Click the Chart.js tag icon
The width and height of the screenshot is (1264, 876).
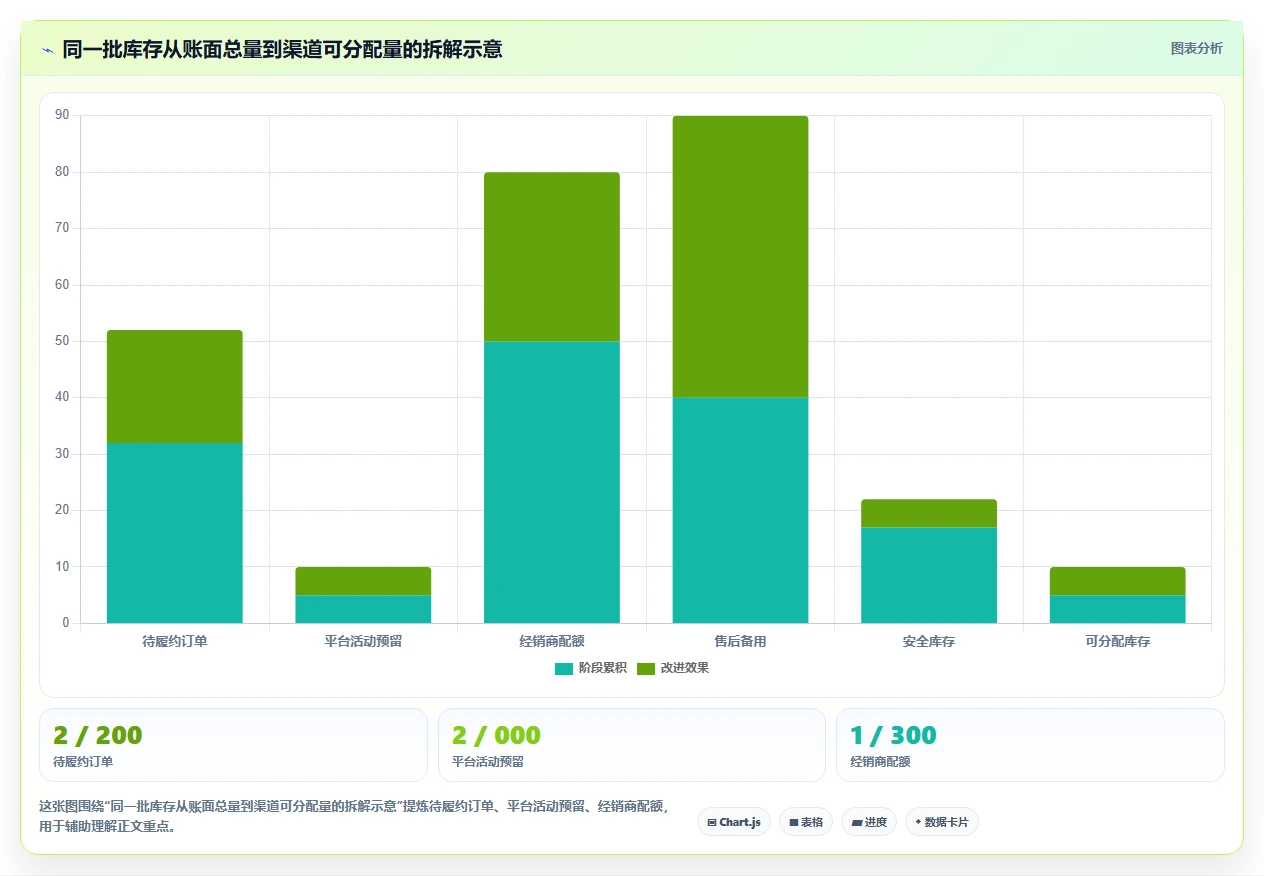[711, 822]
